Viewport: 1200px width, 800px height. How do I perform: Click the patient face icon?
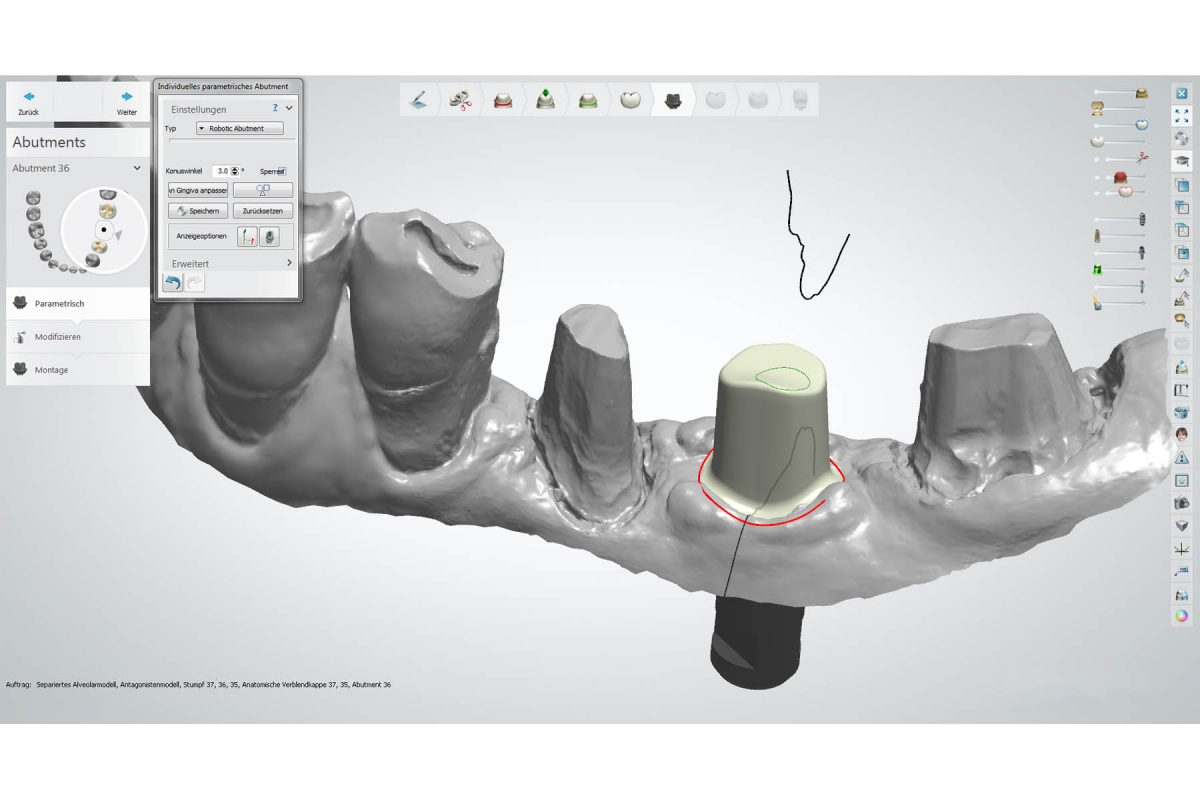1181,434
